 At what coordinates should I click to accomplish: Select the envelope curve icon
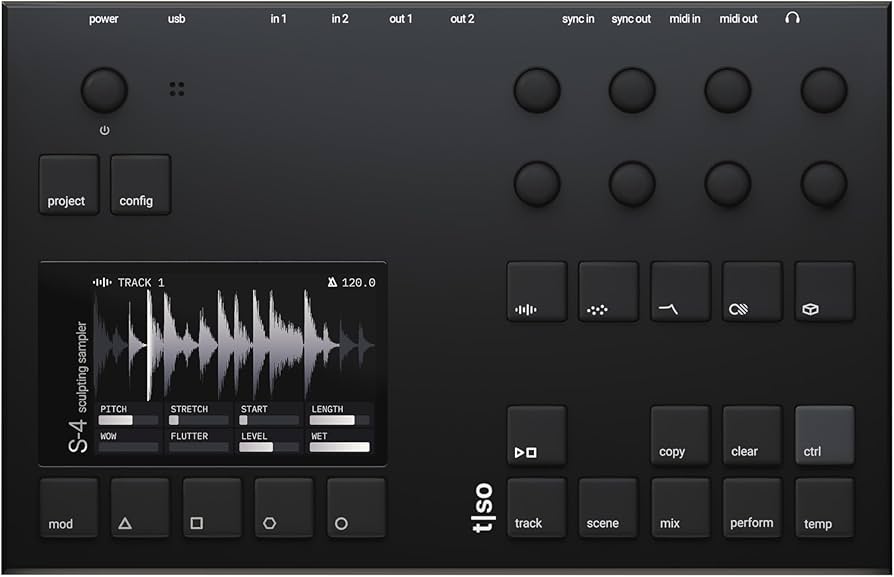pos(681,290)
